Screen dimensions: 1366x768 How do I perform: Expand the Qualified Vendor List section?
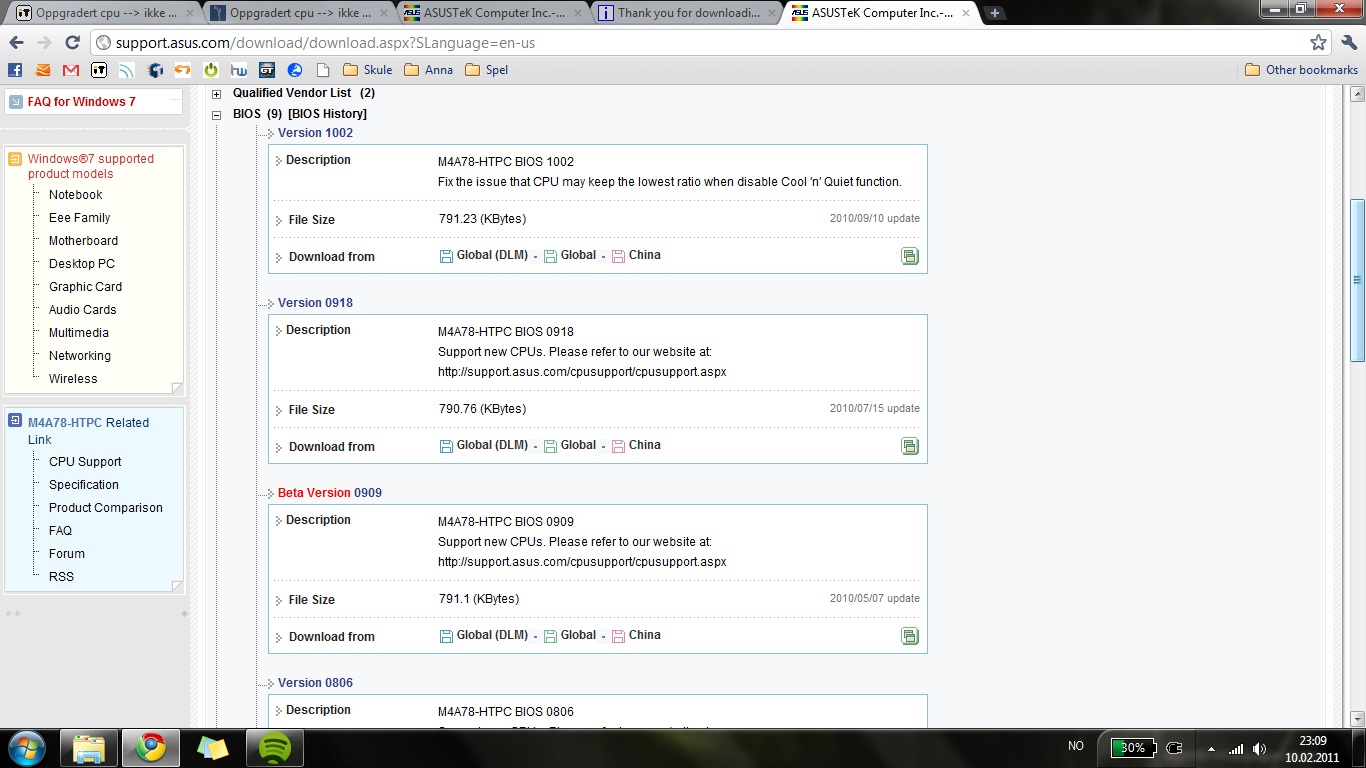coord(217,93)
